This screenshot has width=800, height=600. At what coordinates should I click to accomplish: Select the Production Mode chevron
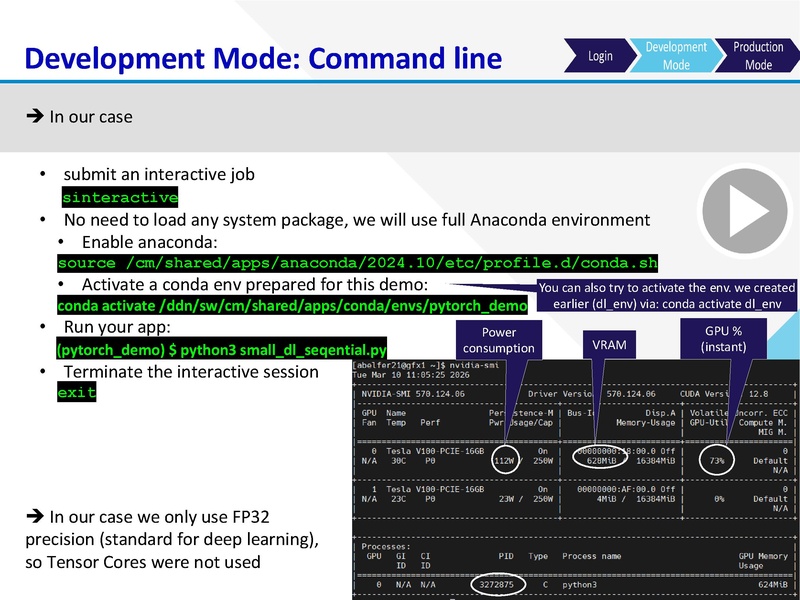click(x=763, y=54)
